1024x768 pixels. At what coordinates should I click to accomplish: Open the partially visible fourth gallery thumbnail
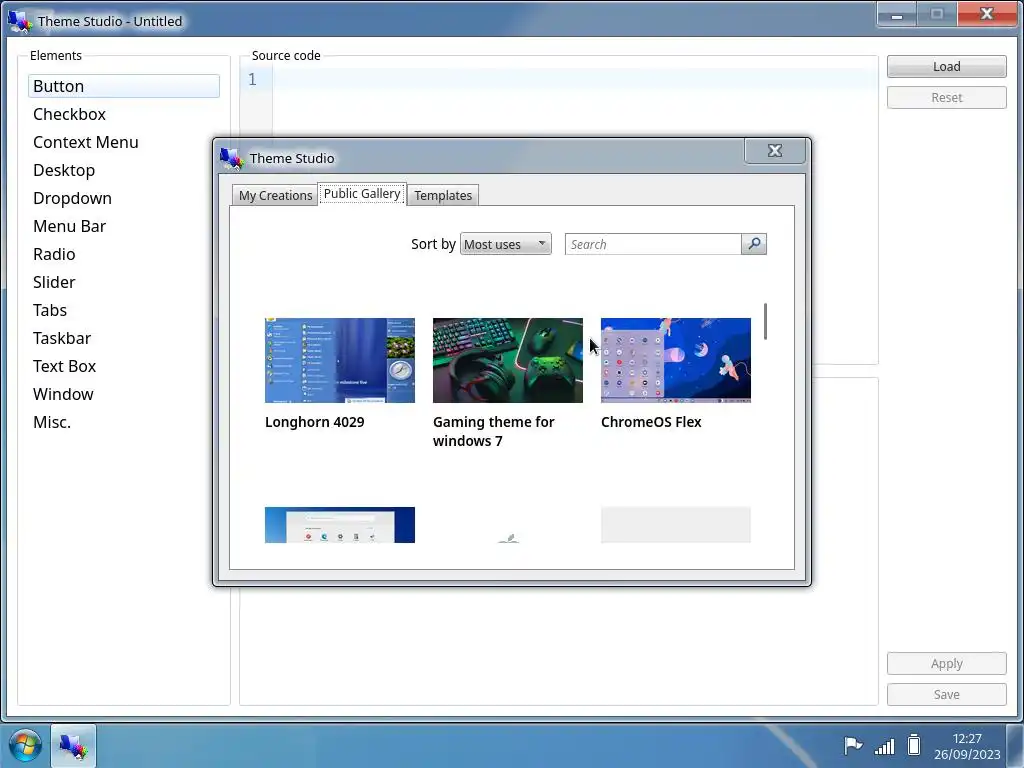click(x=340, y=525)
